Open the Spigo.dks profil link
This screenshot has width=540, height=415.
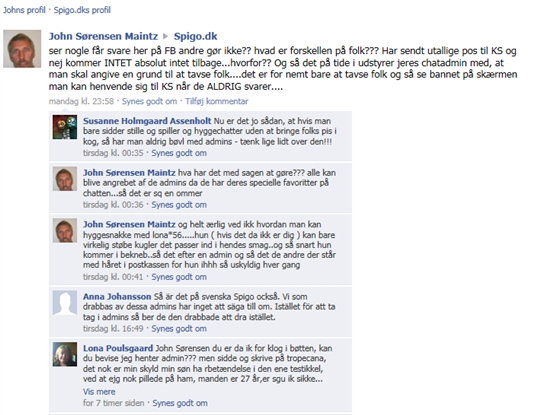(x=82, y=10)
